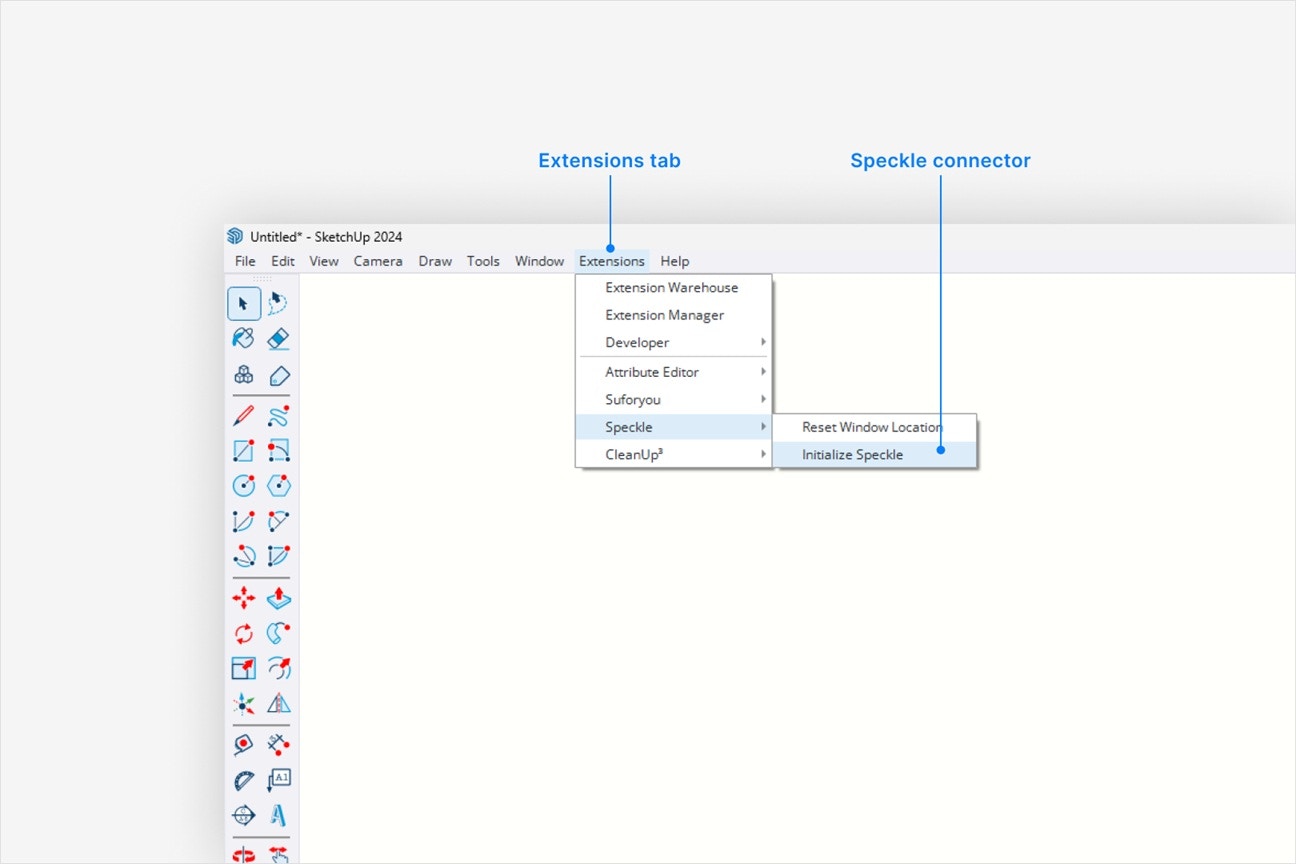Choose the Rotate tool
Screen dimensions: 1296x864
click(x=244, y=633)
